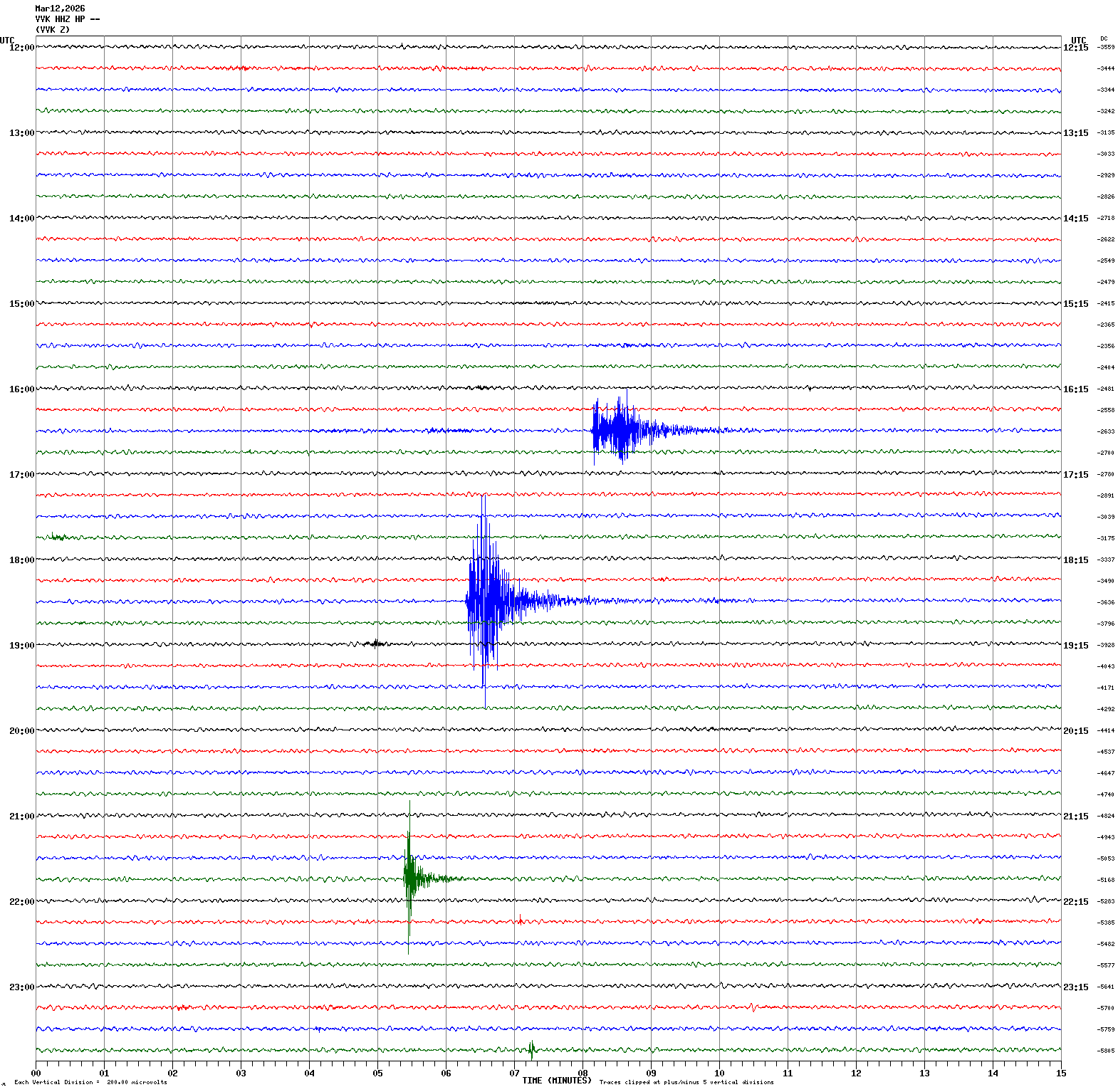Select the VVK HHZ HP station header

(x=67, y=19)
